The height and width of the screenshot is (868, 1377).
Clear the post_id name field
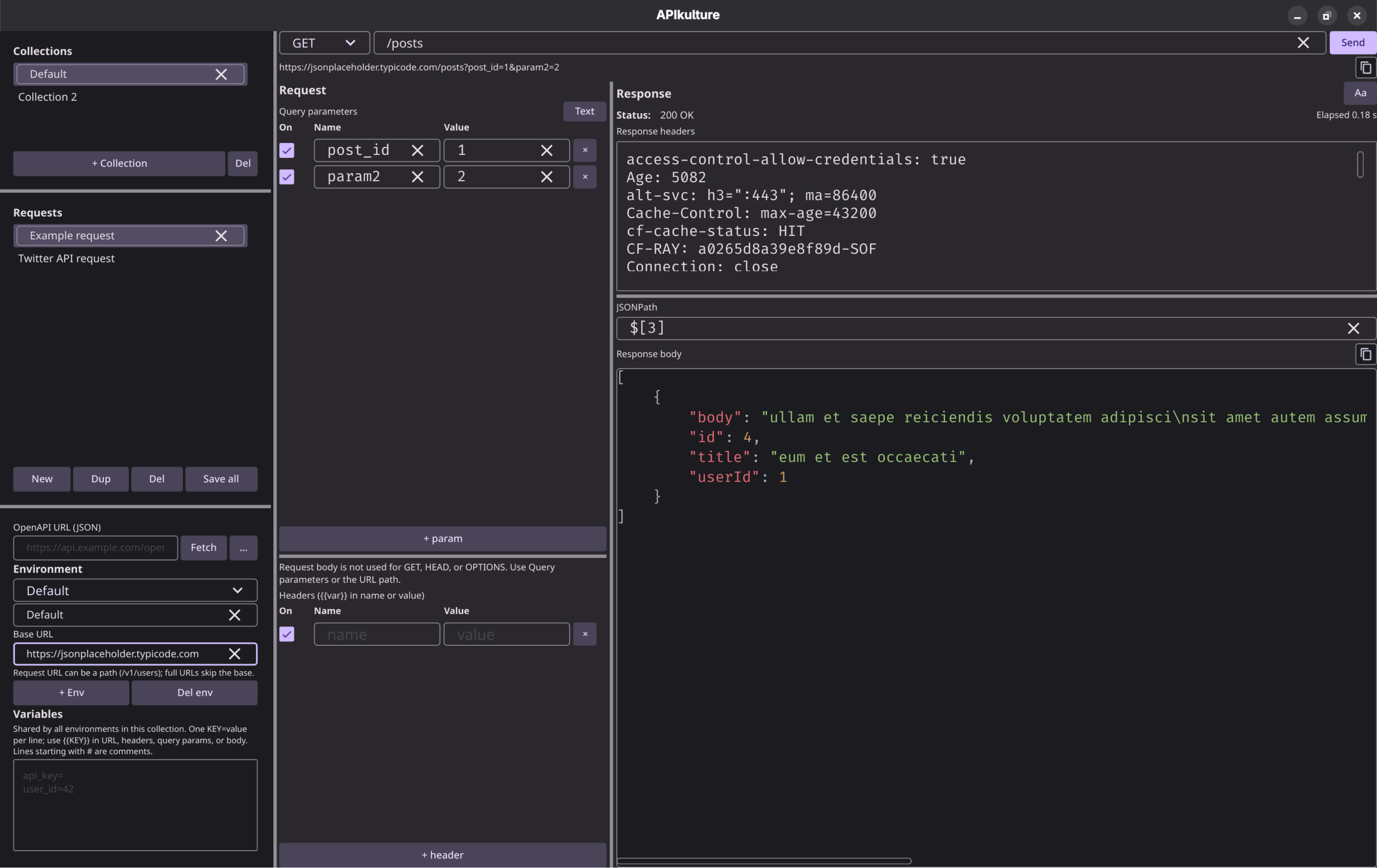tap(418, 150)
